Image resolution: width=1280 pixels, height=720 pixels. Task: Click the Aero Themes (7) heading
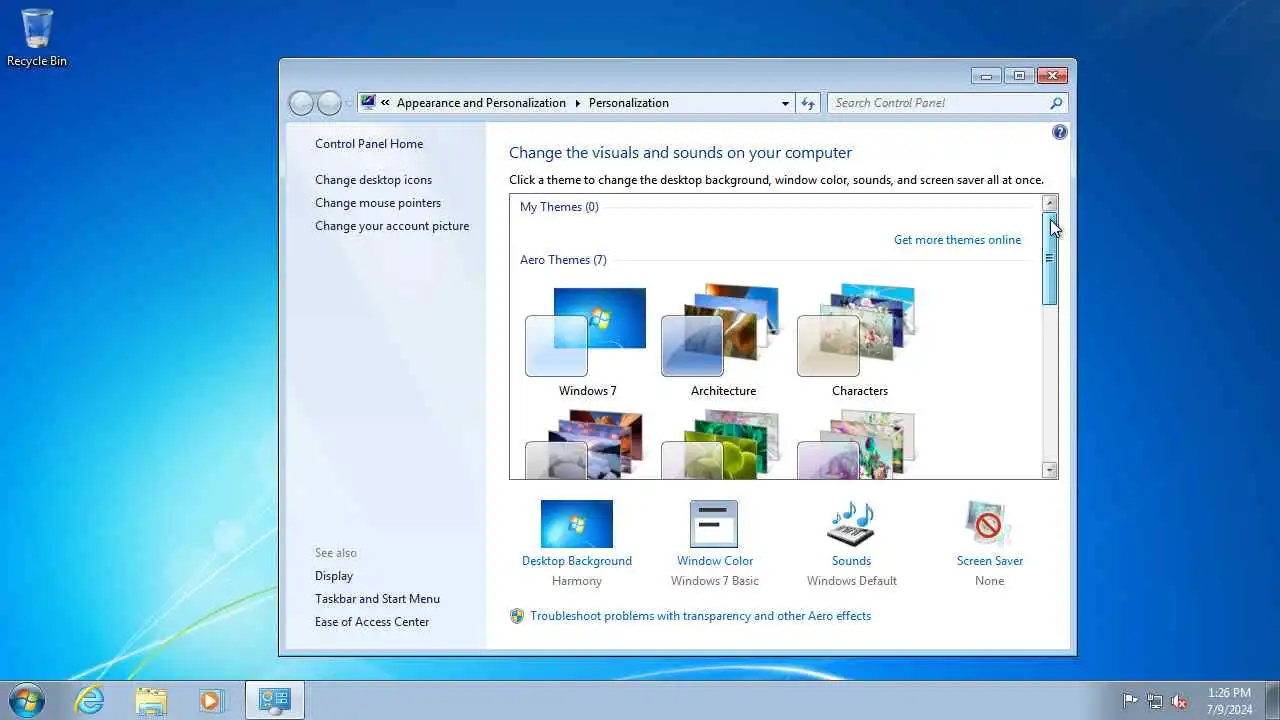click(563, 260)
